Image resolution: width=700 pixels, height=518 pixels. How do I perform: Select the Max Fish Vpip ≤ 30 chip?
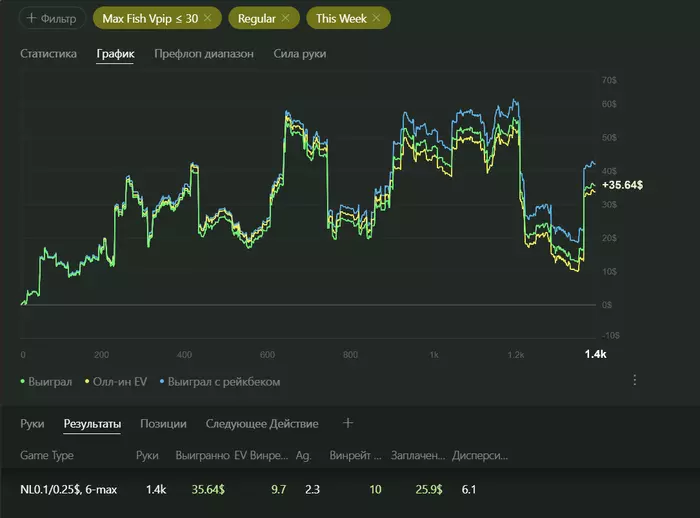click(x=157, y=18)
